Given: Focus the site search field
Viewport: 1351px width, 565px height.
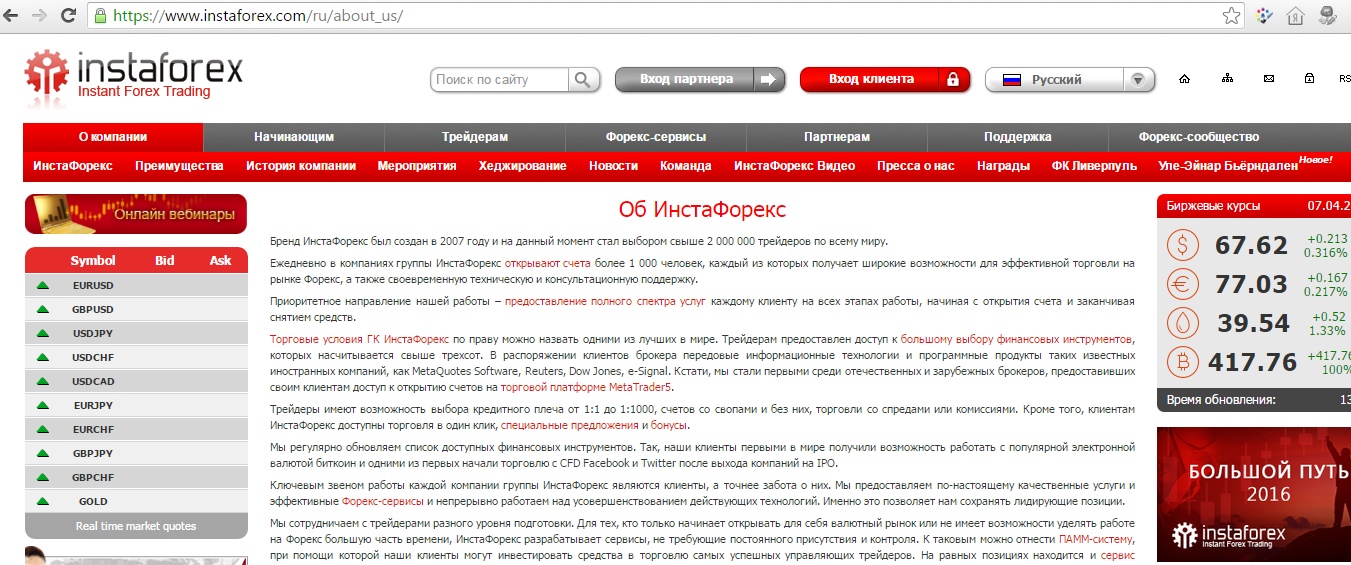Looking at the screenshot, I should 500,79.
